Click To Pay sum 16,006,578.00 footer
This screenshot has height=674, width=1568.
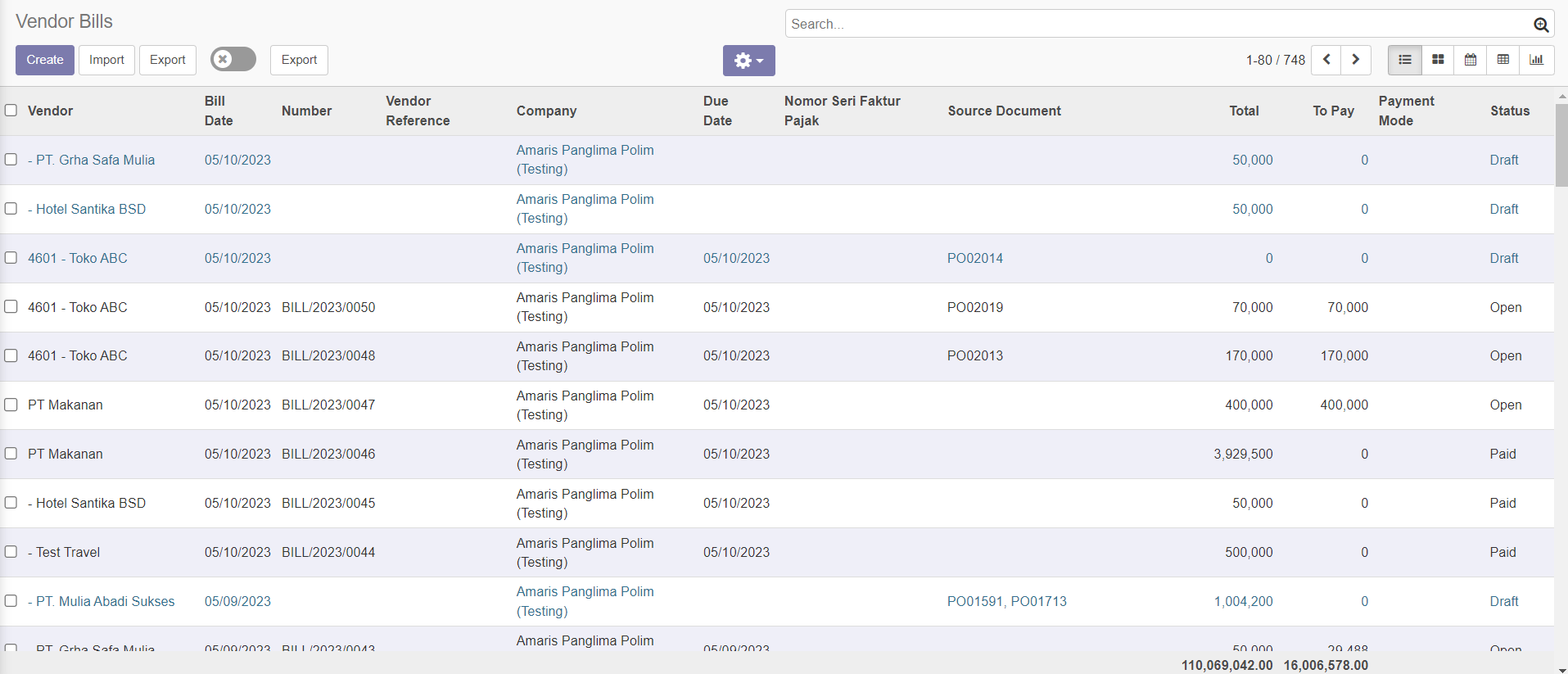click(1326, 665)
